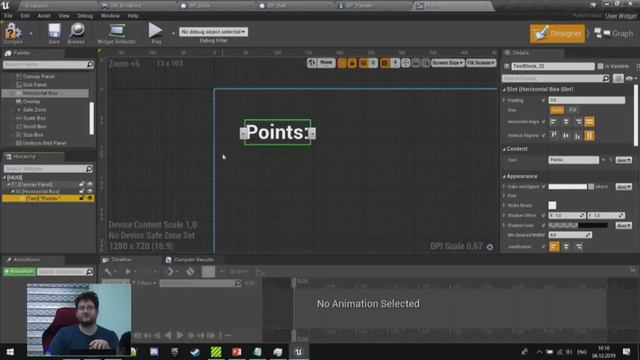Collapse the Slot (Horizontal Box Slot) section
Viewport: 640px width, 360px height.
(x=504, y=89)
